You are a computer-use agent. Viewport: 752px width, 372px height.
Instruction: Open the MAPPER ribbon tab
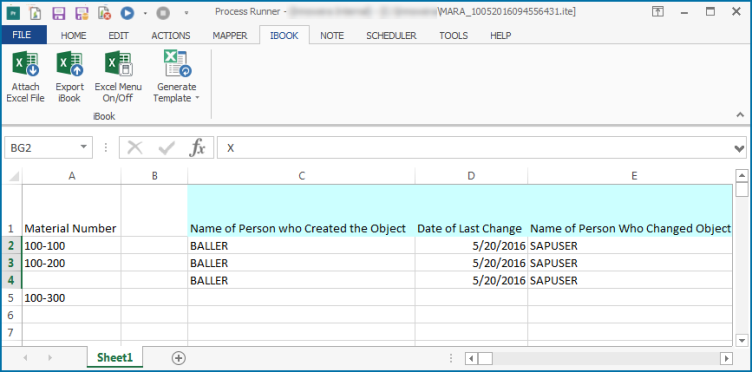tap(230, 35)
